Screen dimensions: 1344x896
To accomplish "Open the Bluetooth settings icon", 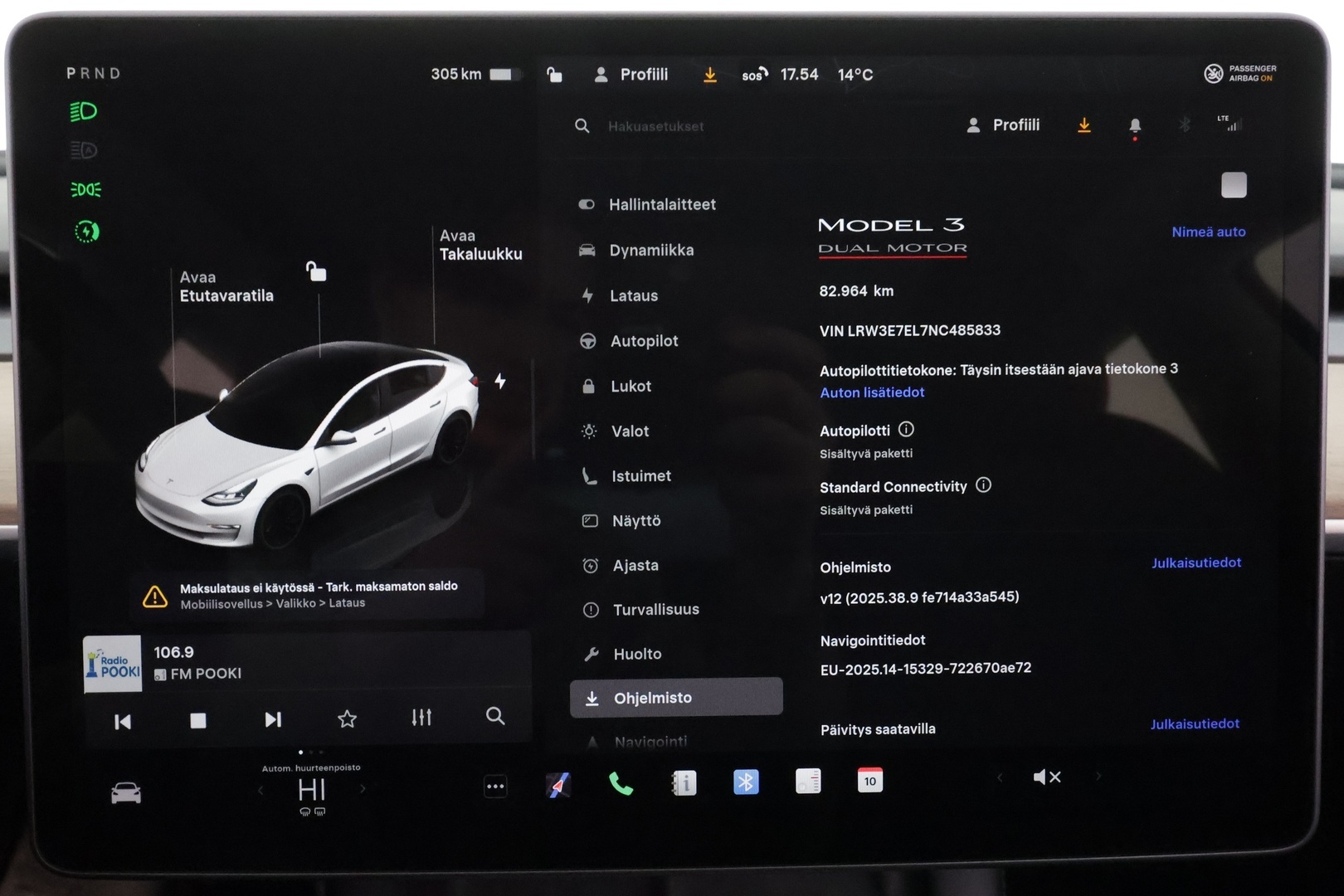I will point(746,781).
